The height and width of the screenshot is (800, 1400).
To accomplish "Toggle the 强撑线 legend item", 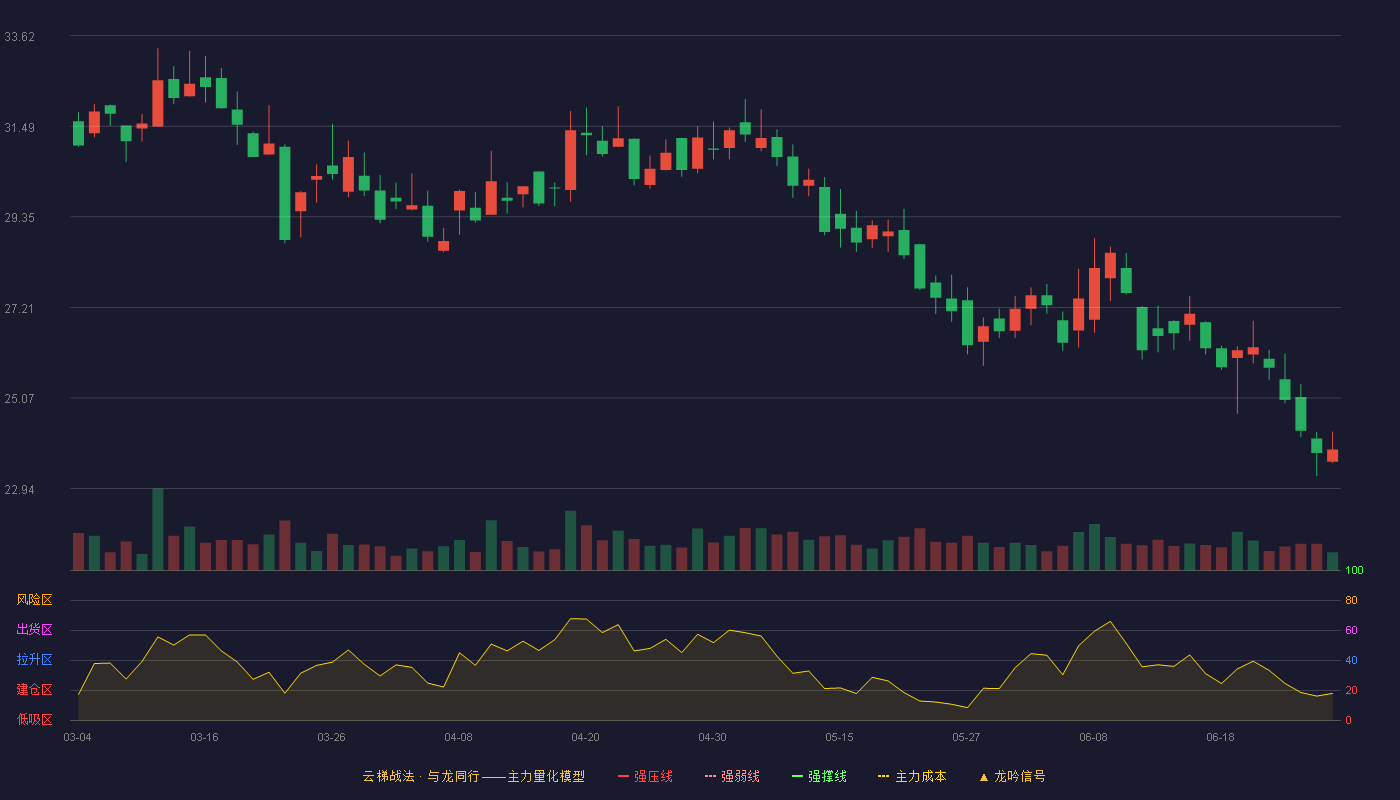I will pyautogui.click(x=819, y=776).
